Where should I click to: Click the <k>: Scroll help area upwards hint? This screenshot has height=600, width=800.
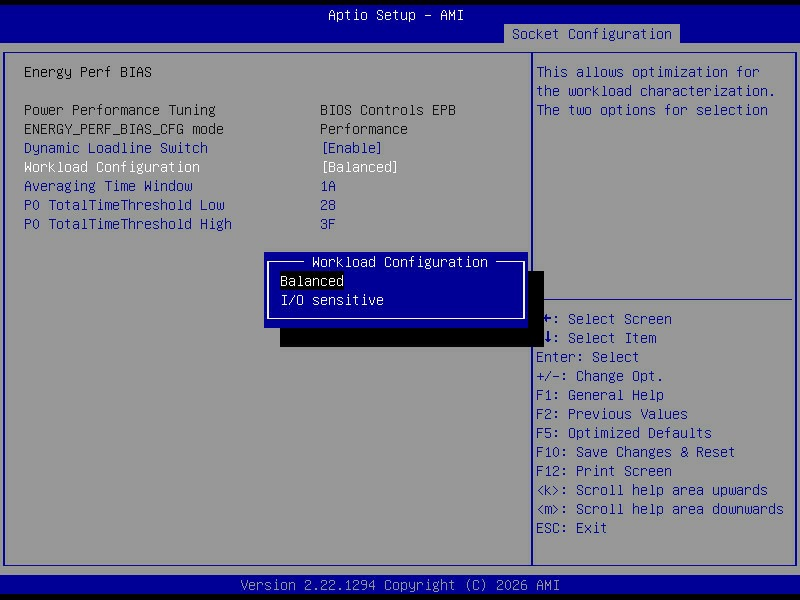652,490
